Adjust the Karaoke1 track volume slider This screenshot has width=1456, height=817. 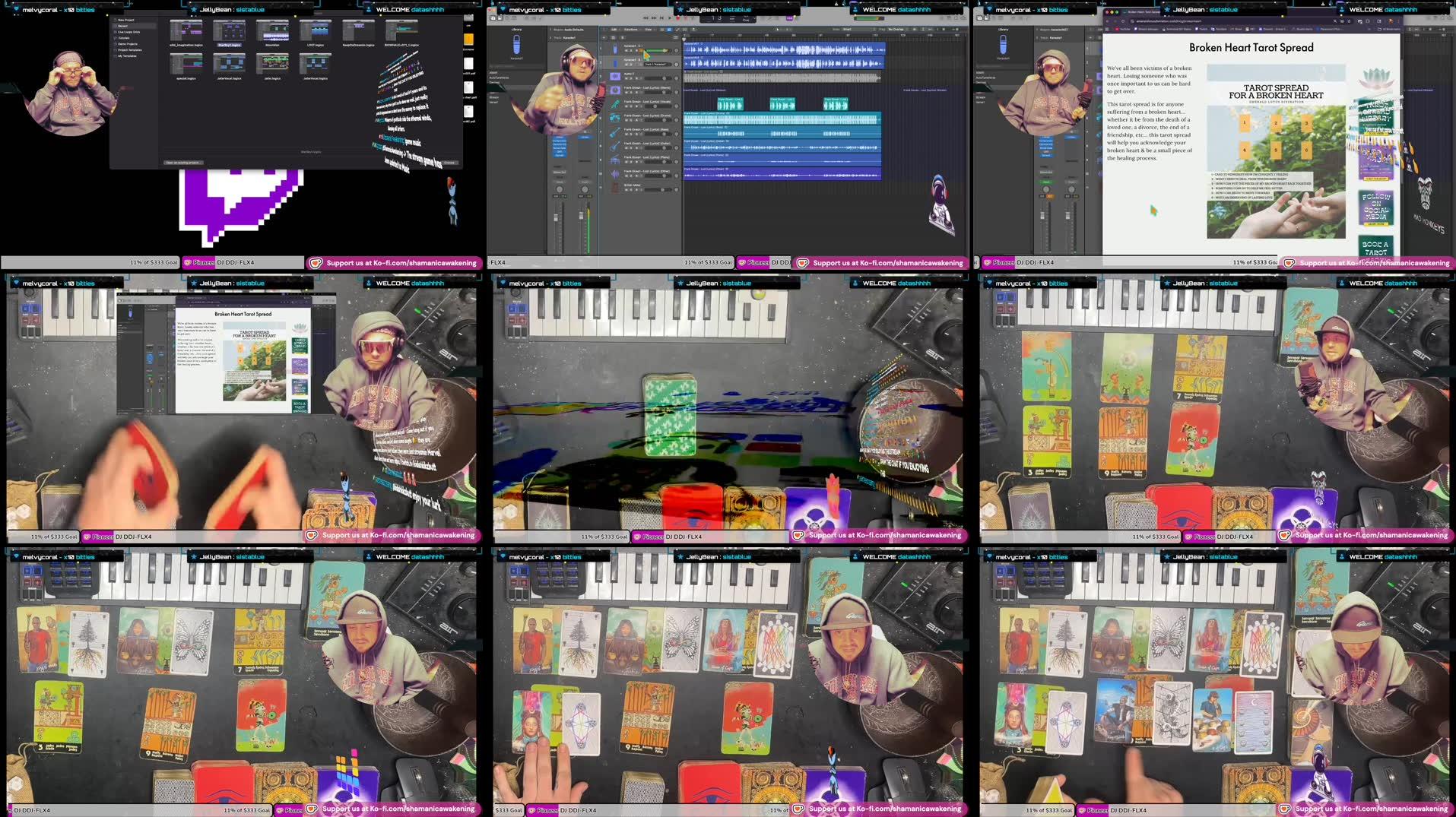(656, 50)
